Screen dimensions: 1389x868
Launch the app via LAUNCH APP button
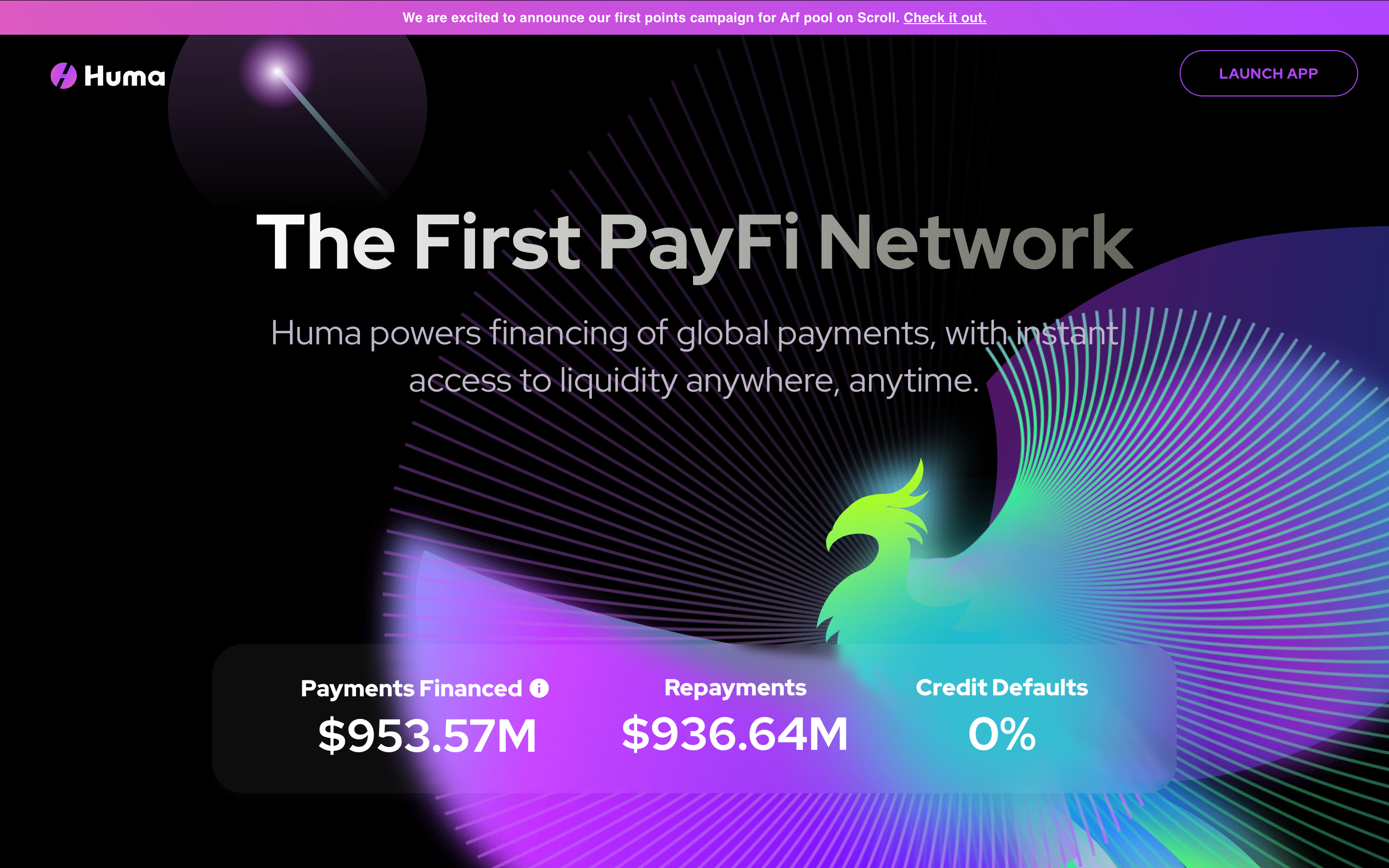point(1268,73)
